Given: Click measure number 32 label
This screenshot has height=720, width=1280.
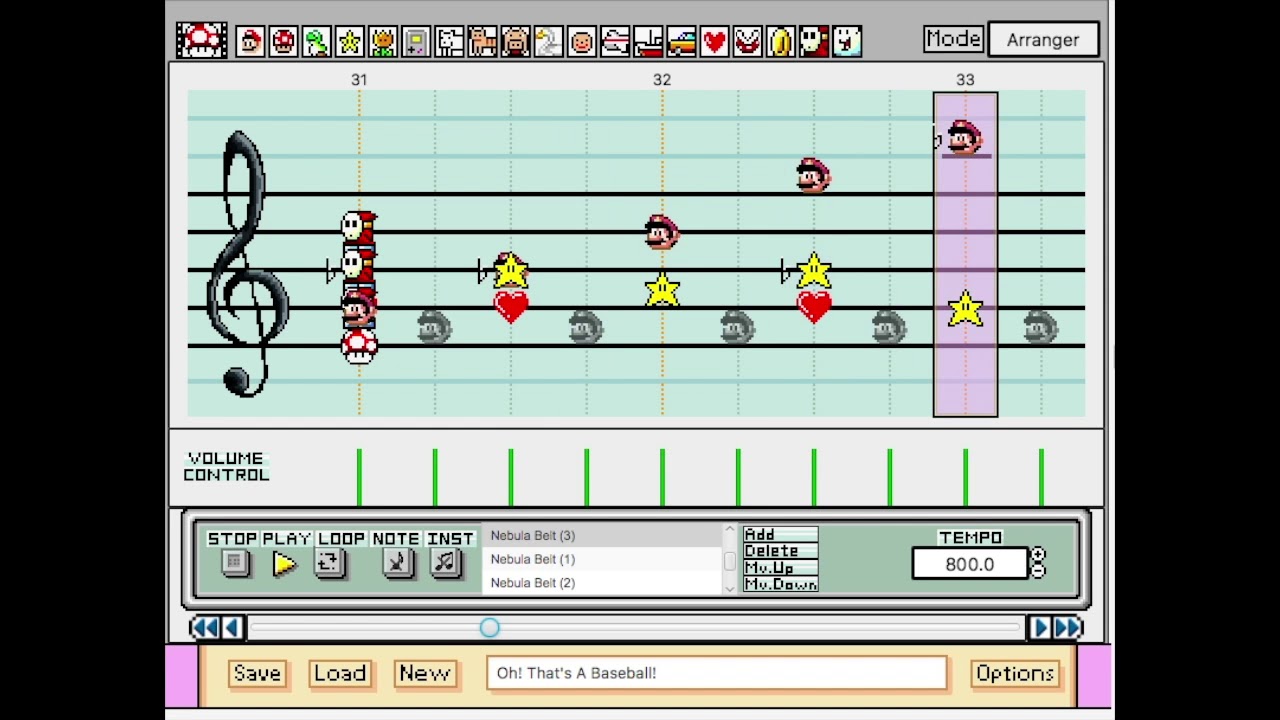Looking at the screenshot, I should [x=662, y=79].
